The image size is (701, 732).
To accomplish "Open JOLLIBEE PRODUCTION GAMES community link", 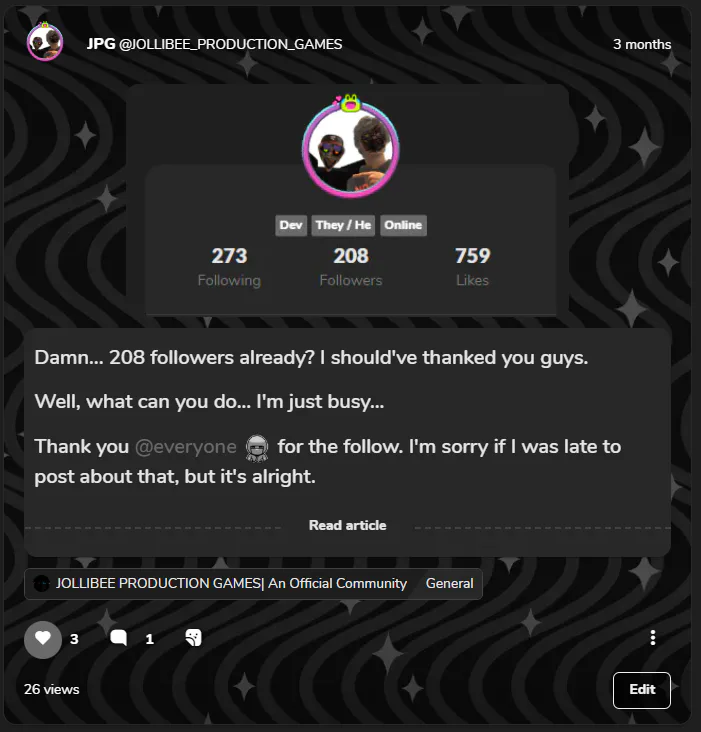I will (x=231, y=584).
